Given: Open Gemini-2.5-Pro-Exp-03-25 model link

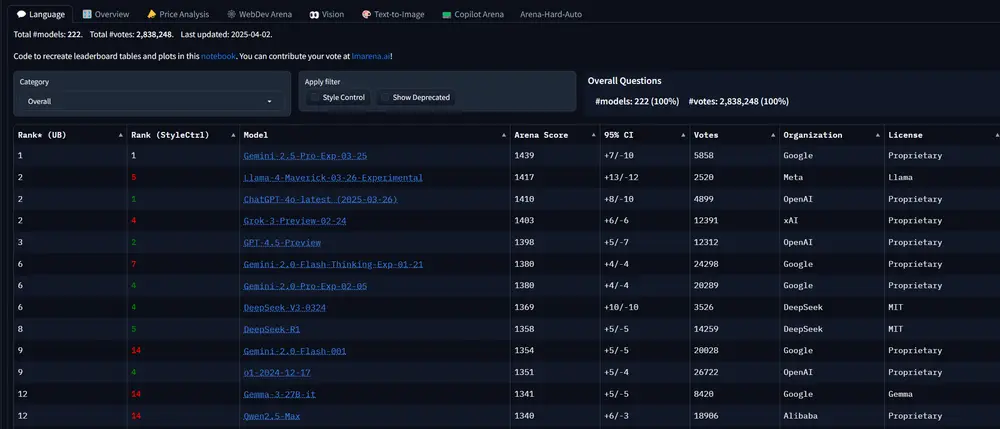Looking at the screenshot, I should coord(305,156).
